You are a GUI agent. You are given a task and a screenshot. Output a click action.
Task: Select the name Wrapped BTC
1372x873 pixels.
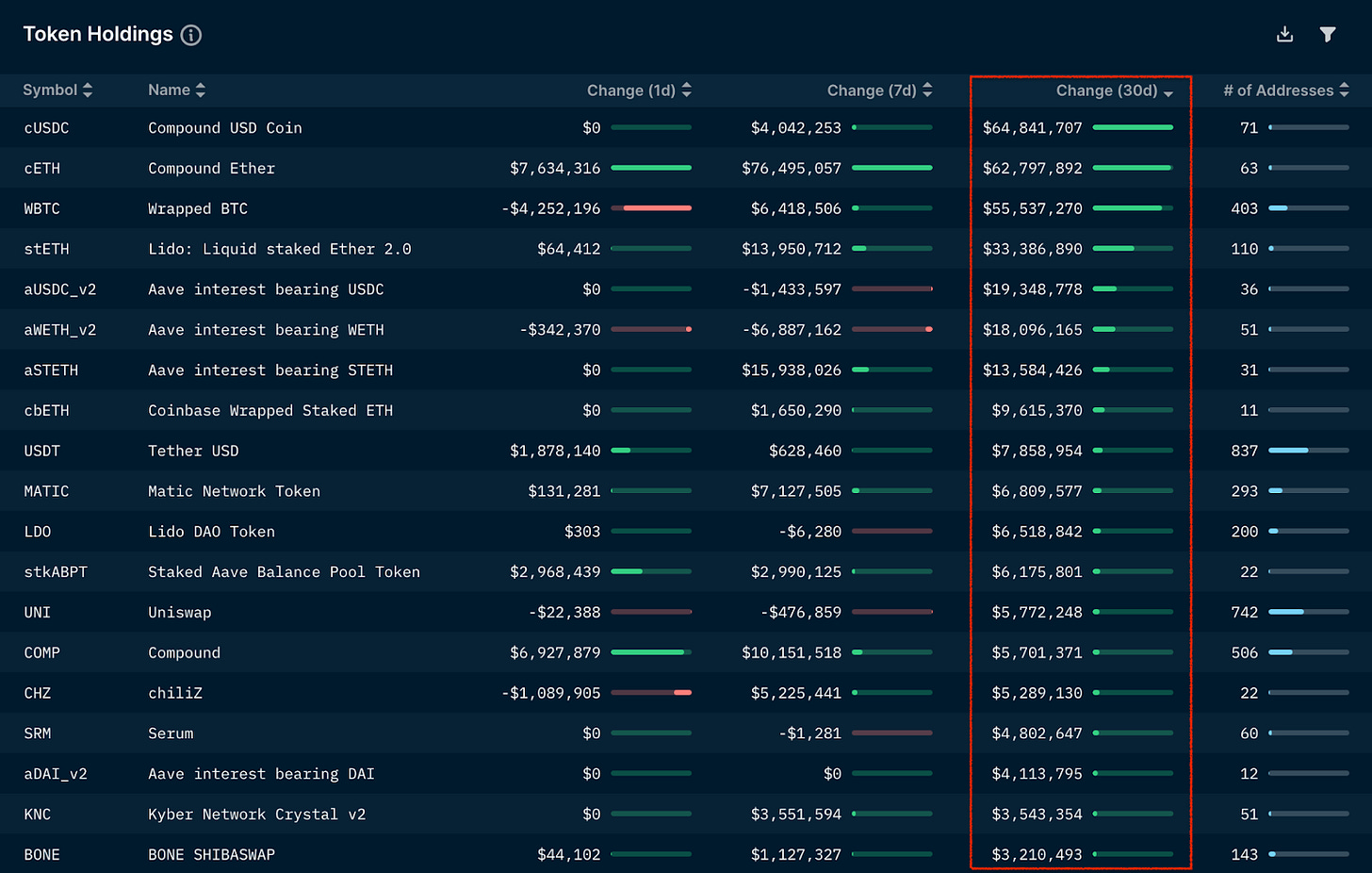pyautogui.click(x=198, y=209)
